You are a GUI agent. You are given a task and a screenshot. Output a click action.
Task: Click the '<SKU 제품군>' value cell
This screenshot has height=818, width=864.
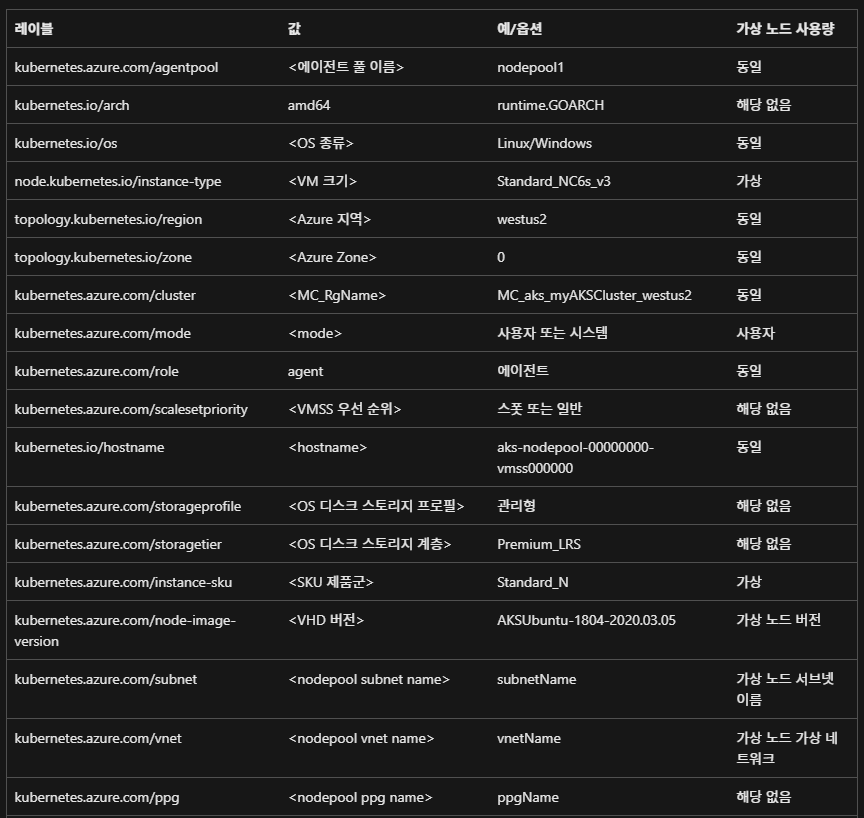pyautogui.click(x=331, y=582)
